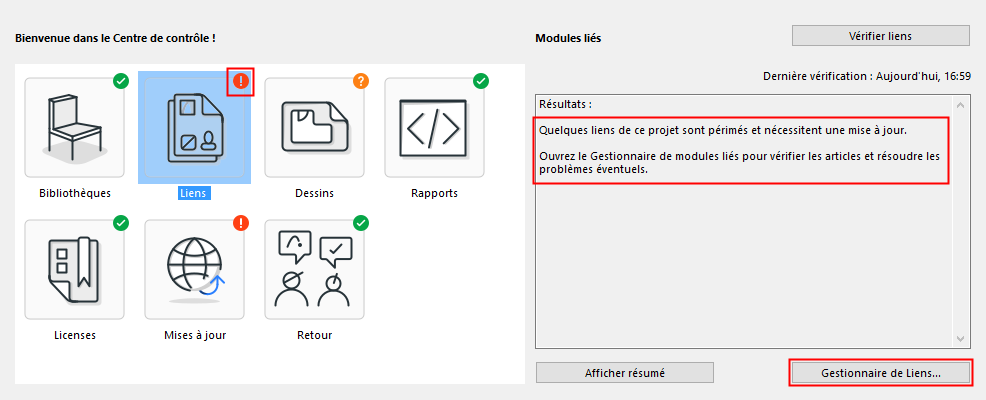Open Gestionnaire de Liens button

tap(880, 373)
